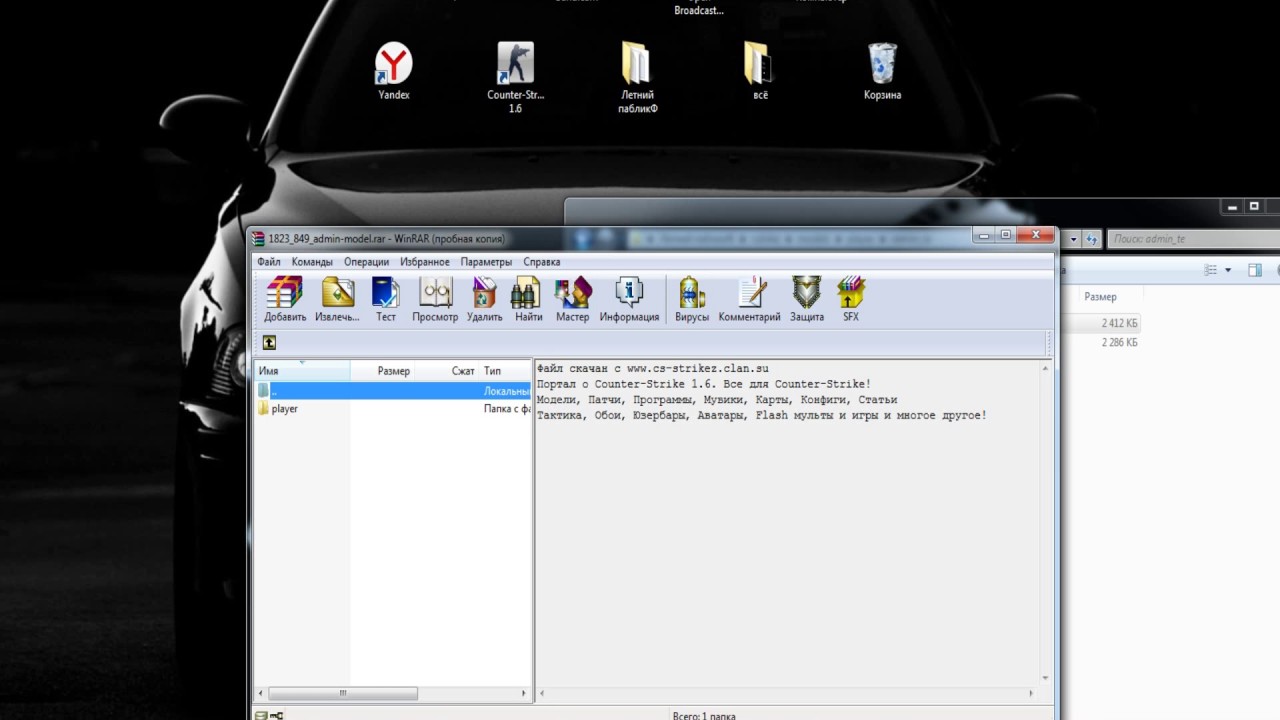Image resolution: width=1280 pixels, height=720 pixels.
Task: Click the comment pane scroll up arrow
Action: [1046, 368]
